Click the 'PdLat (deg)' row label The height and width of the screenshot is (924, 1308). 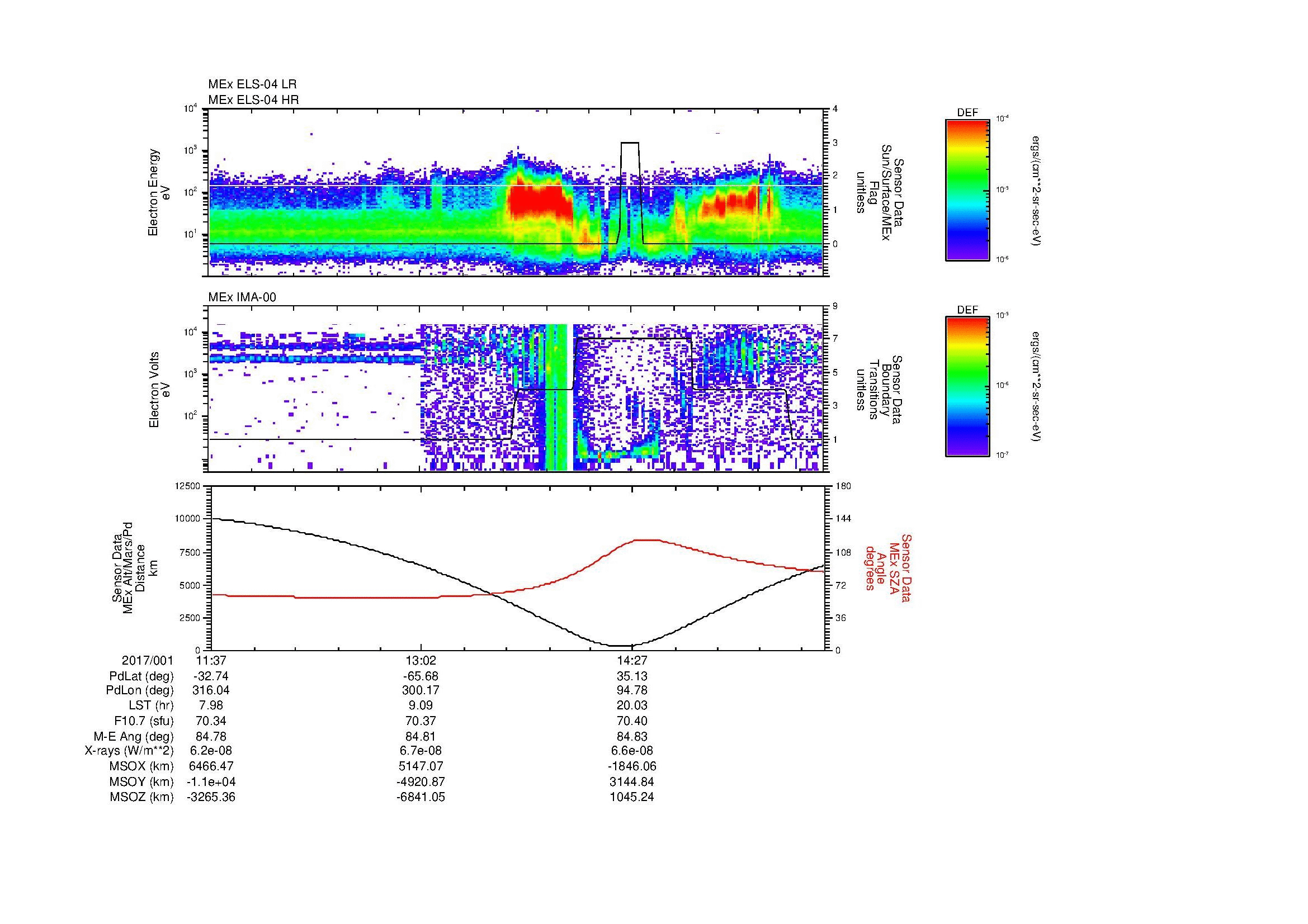141,676
